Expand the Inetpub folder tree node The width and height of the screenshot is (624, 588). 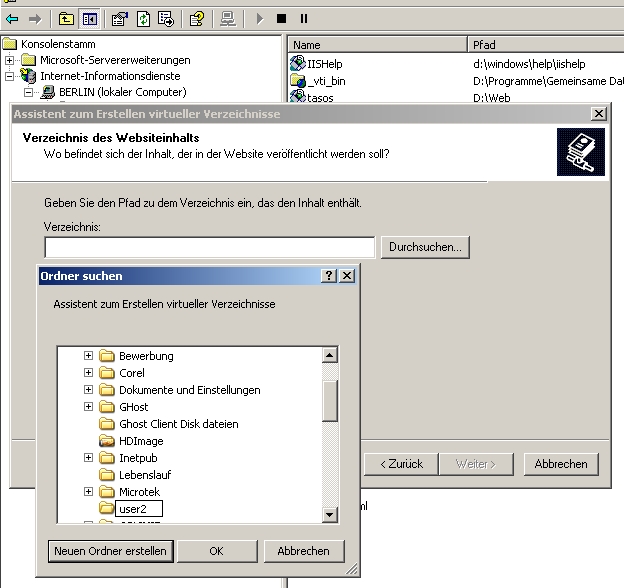[x=88, y=458]
